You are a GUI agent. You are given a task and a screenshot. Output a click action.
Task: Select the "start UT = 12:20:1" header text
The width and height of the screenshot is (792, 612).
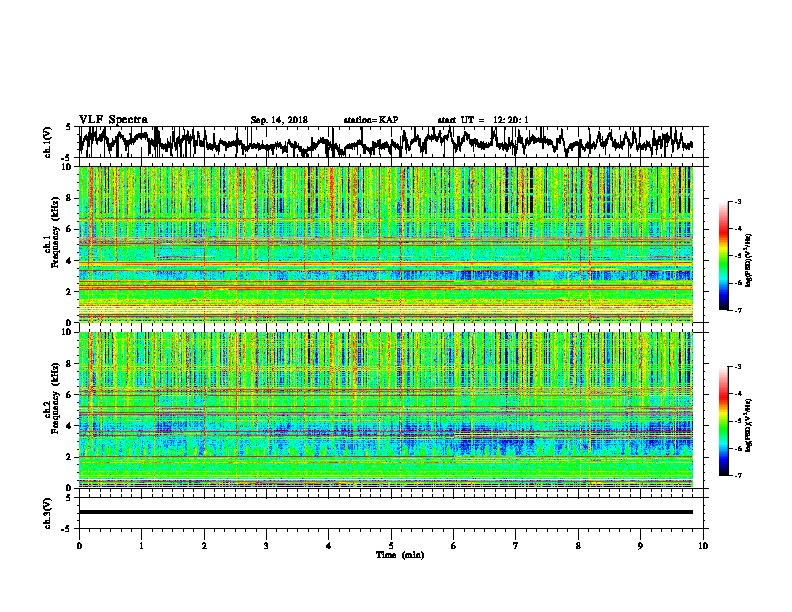click(x=483, y=120)
